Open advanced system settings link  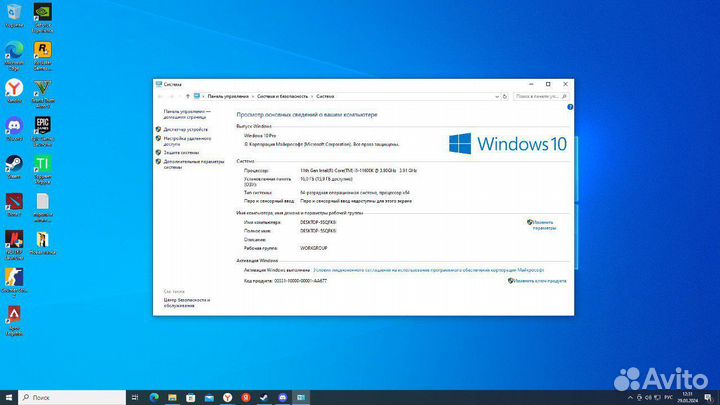[194, 164]
